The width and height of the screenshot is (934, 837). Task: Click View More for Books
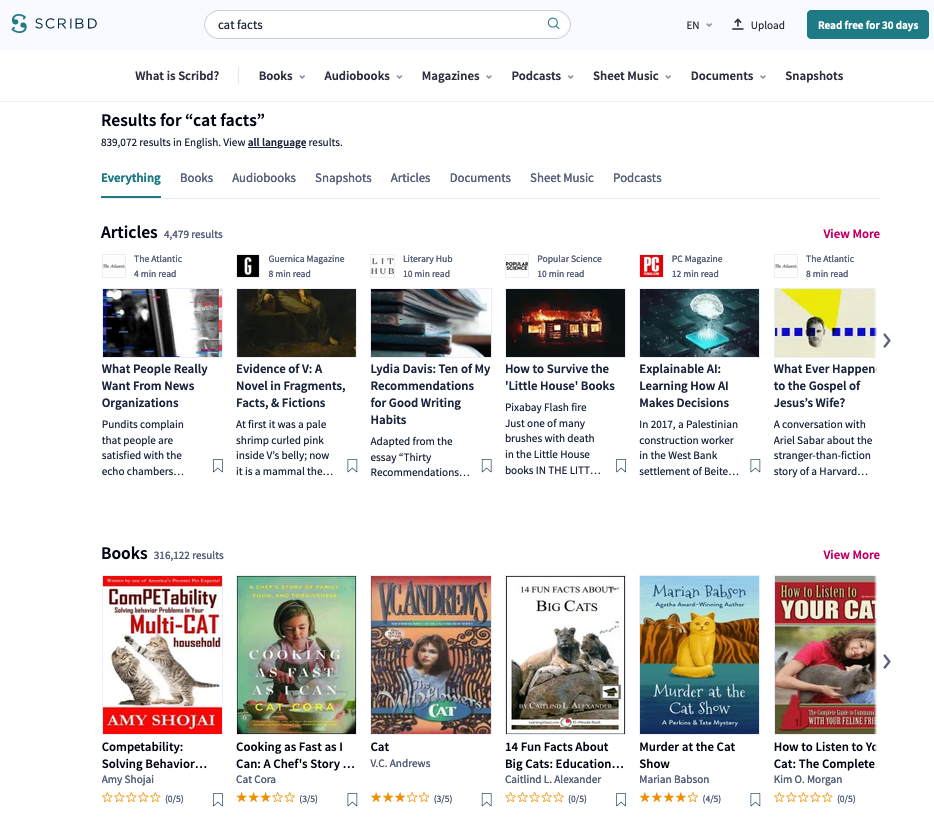pos(851,555)
